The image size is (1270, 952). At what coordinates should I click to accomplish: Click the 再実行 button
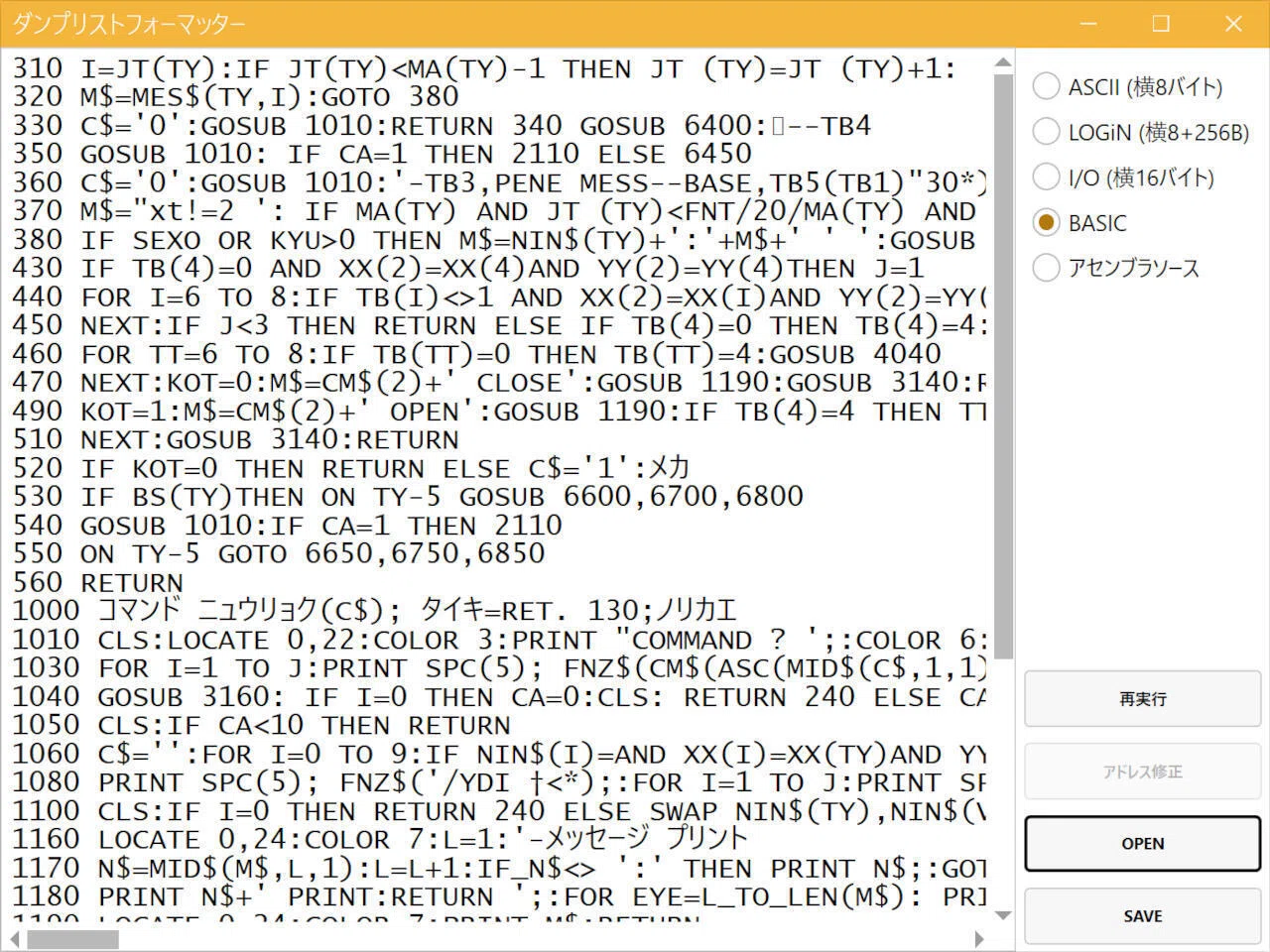coord(1142,699)
